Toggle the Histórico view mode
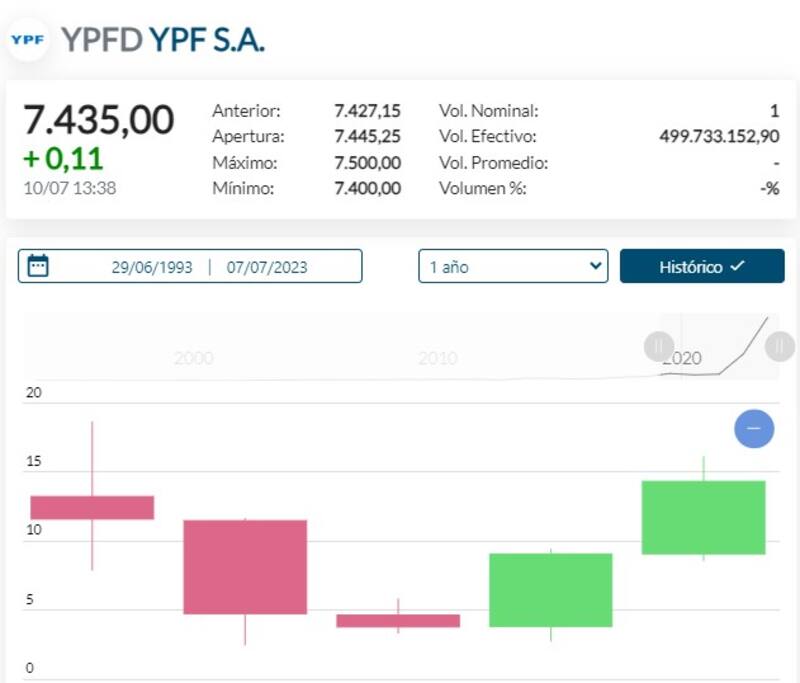800x683 pixels. (702, 266)
